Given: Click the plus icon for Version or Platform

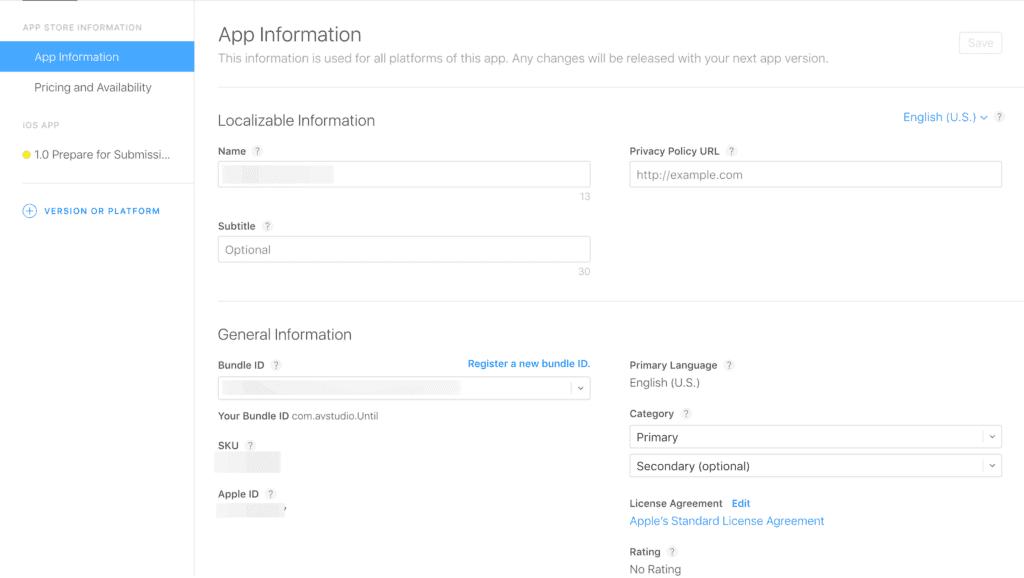Looking at the screenshot, I should click(30, 211).
